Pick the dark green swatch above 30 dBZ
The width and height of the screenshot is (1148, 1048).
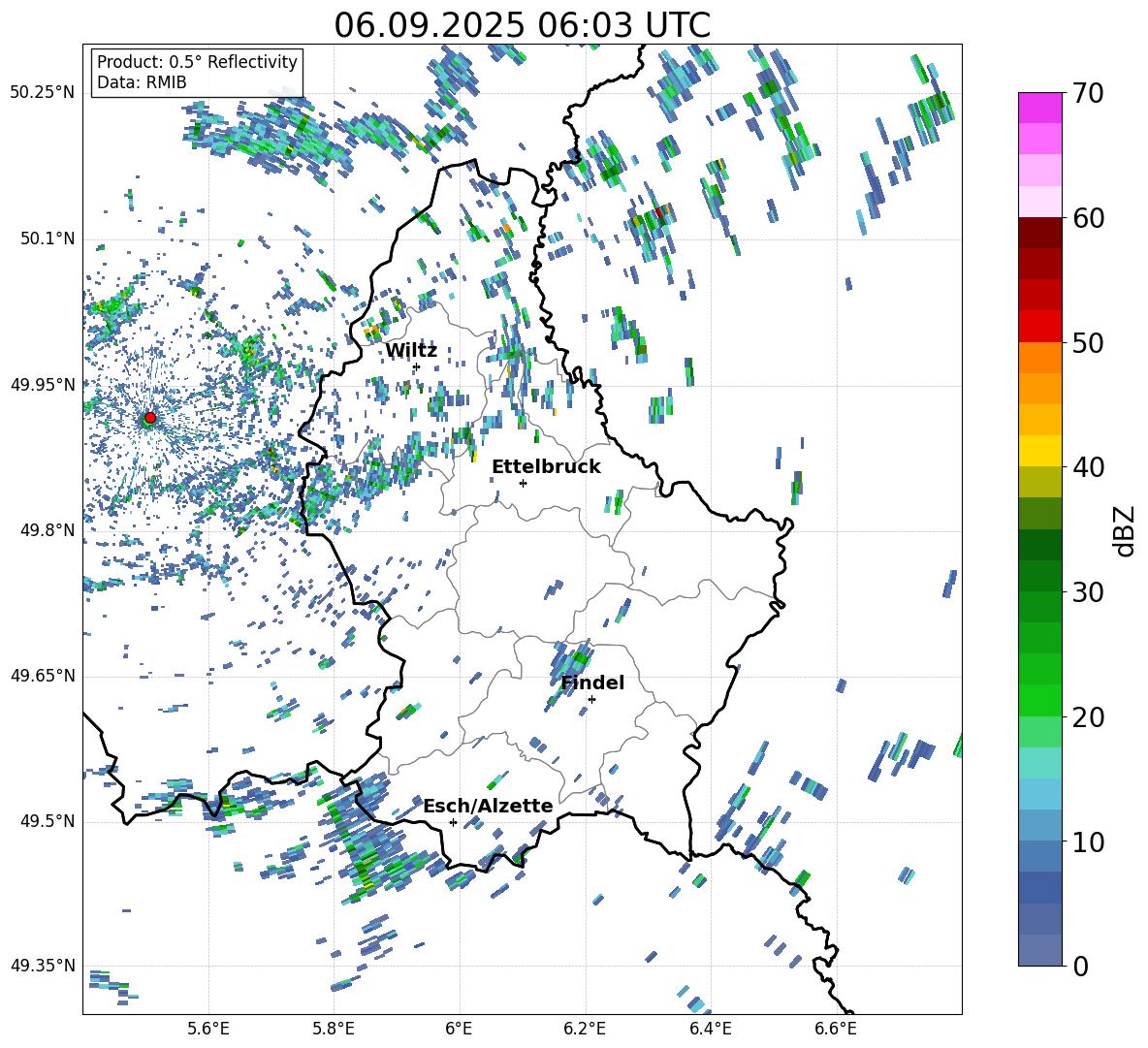pos(1039,576)
